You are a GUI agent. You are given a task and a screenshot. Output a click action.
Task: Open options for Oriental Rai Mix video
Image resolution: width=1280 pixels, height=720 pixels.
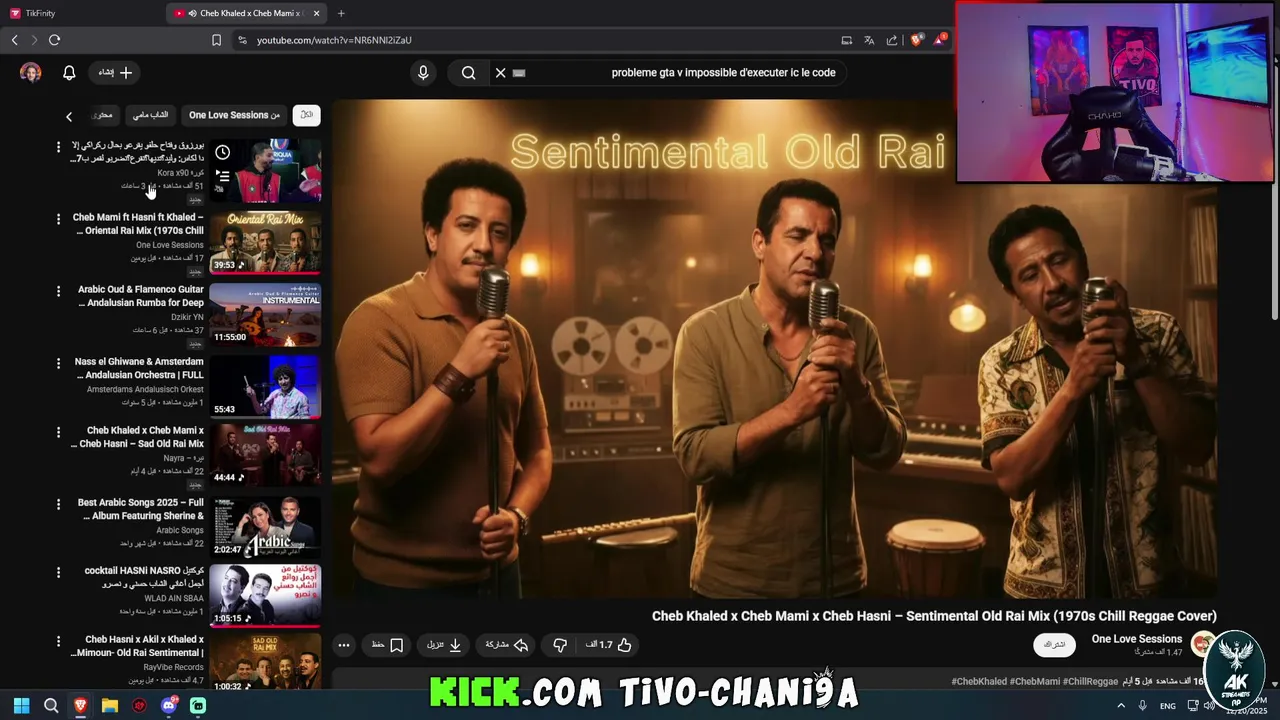(x=58, y=218)
